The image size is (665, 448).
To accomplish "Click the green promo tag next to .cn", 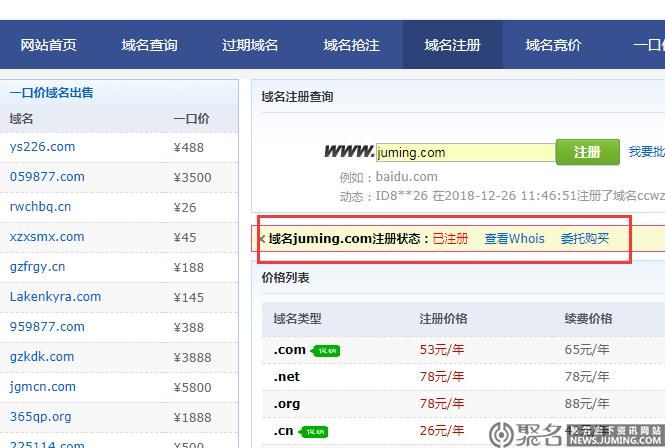I will click(313, 432).
